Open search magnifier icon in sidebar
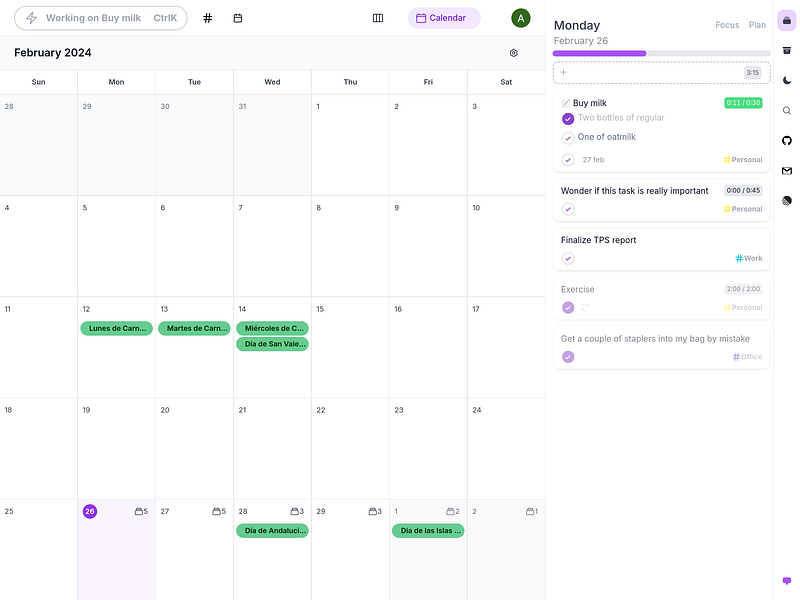800x600 pixels. (x=787, y=111)
